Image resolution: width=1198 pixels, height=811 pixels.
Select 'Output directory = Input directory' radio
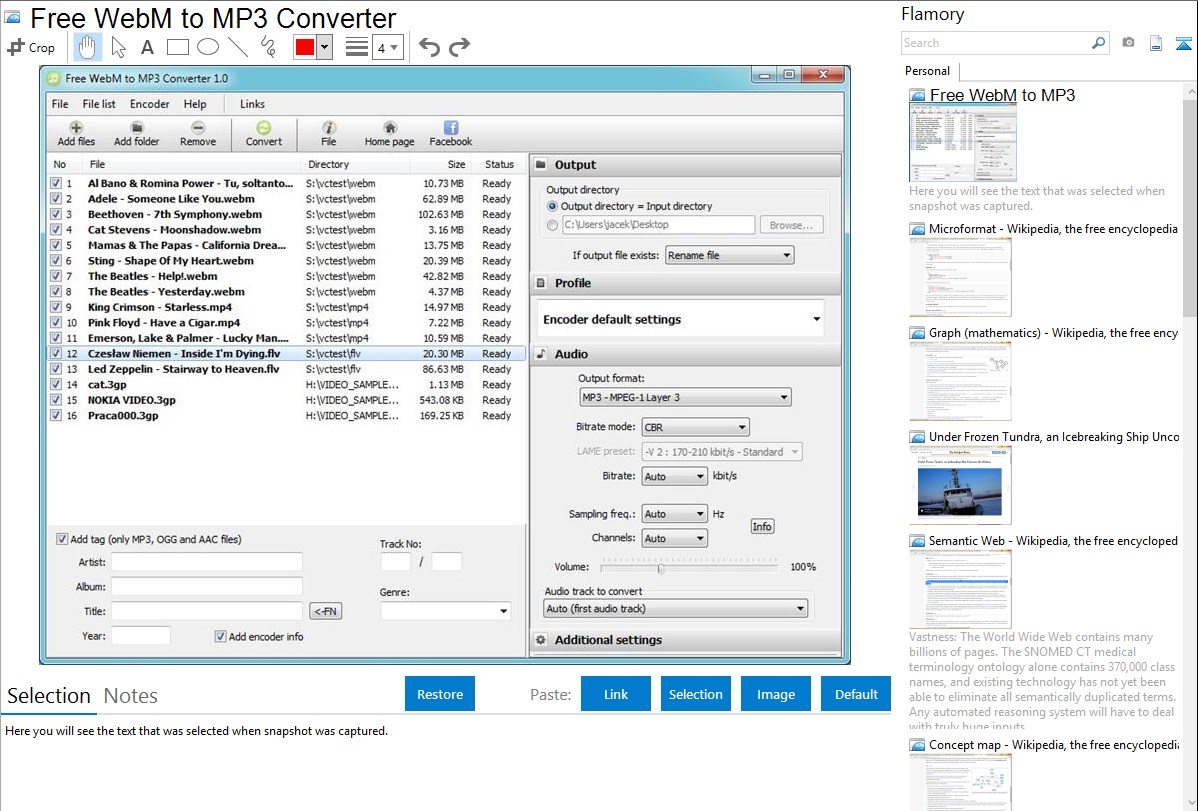pyautogui.click(x=553, y=206)
